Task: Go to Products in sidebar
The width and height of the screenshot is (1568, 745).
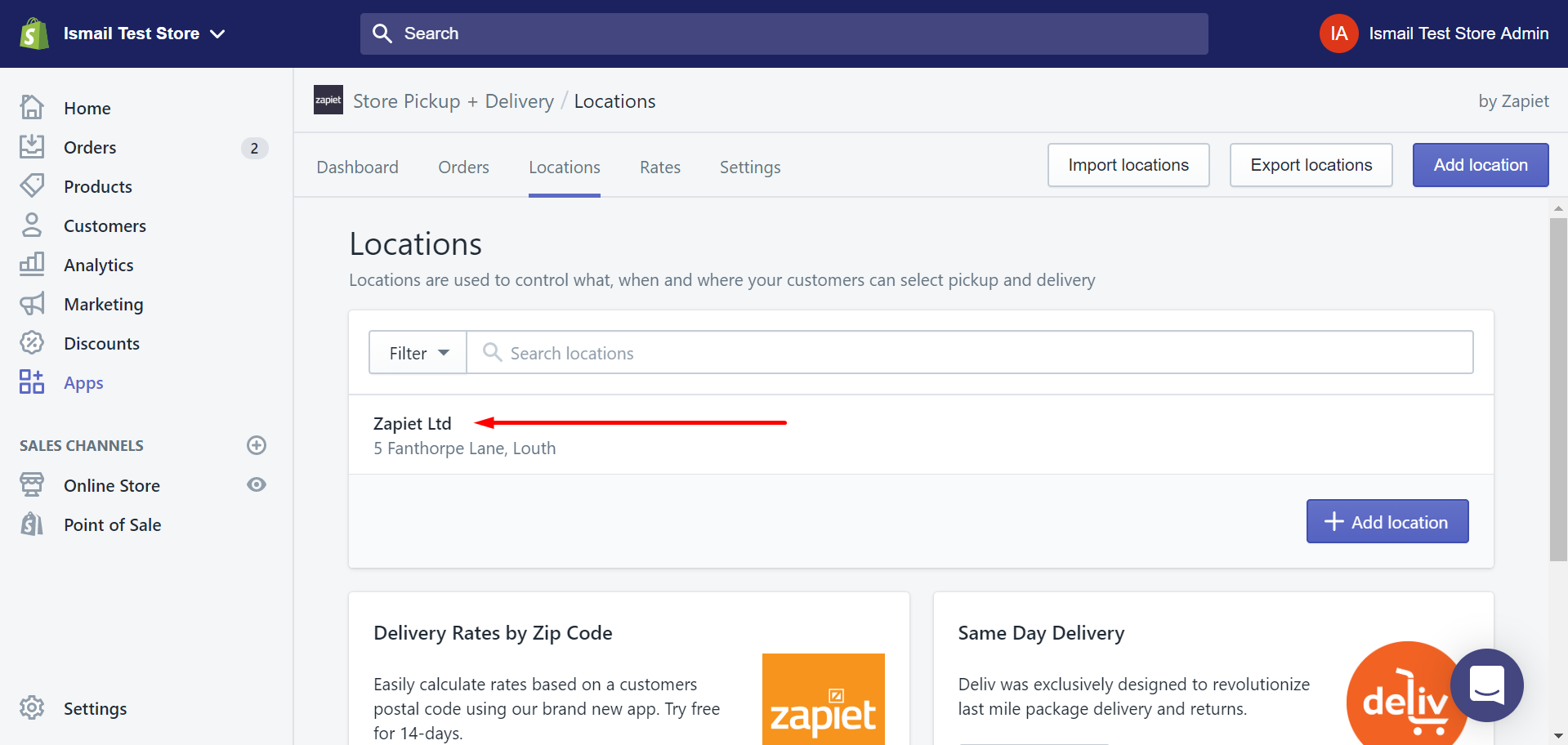Action: pos(98,186)
